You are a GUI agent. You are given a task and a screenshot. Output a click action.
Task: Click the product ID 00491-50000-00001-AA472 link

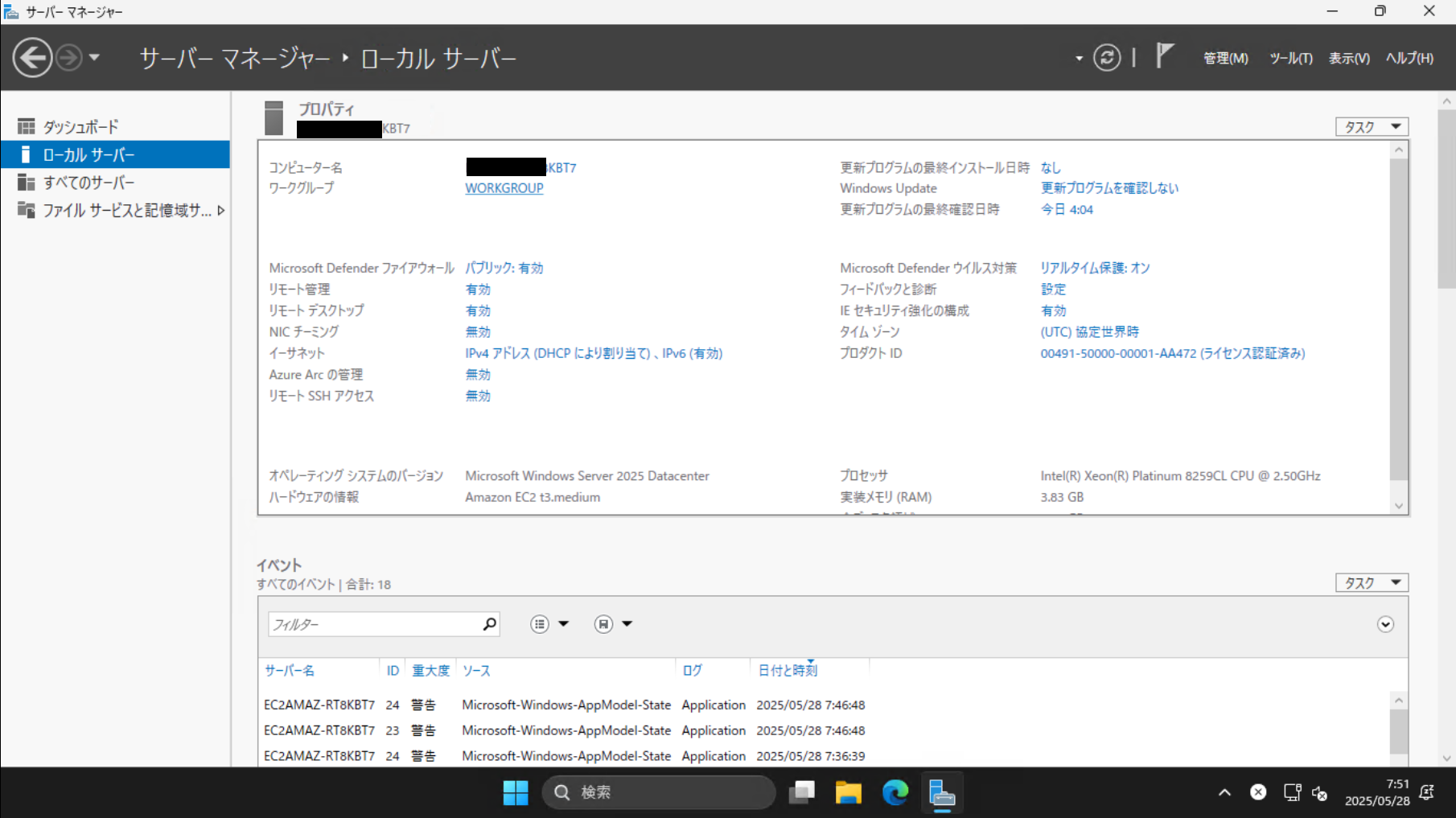pyautogui.click(x=1173, y=353)
